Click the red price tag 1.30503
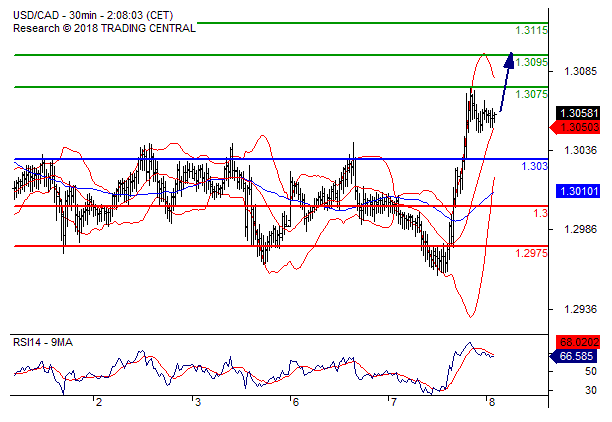 pos(575,127)
